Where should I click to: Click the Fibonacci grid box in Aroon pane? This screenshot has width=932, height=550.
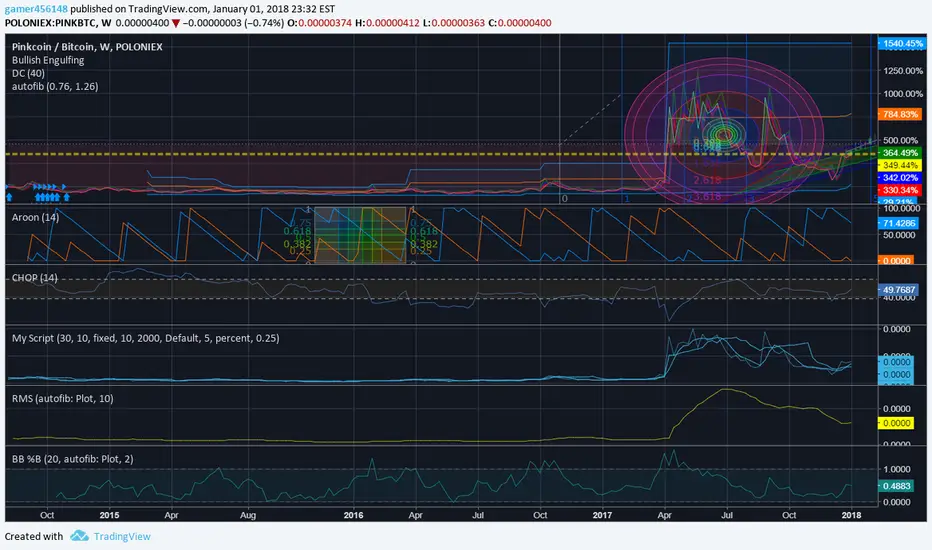[x=360, y=235]
